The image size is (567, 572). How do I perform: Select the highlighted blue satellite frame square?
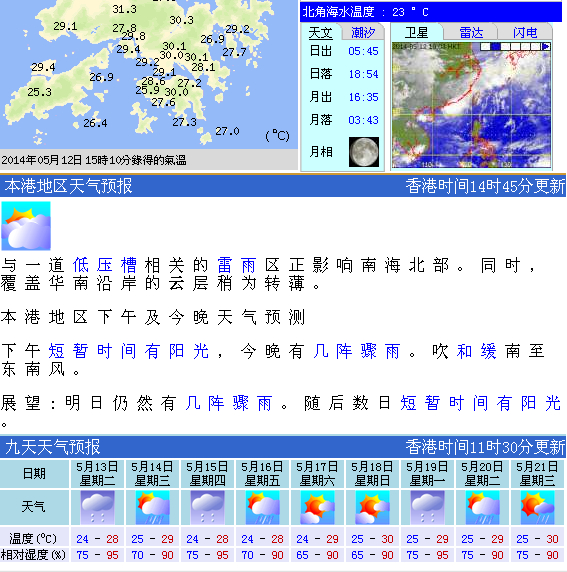point(495,46)
